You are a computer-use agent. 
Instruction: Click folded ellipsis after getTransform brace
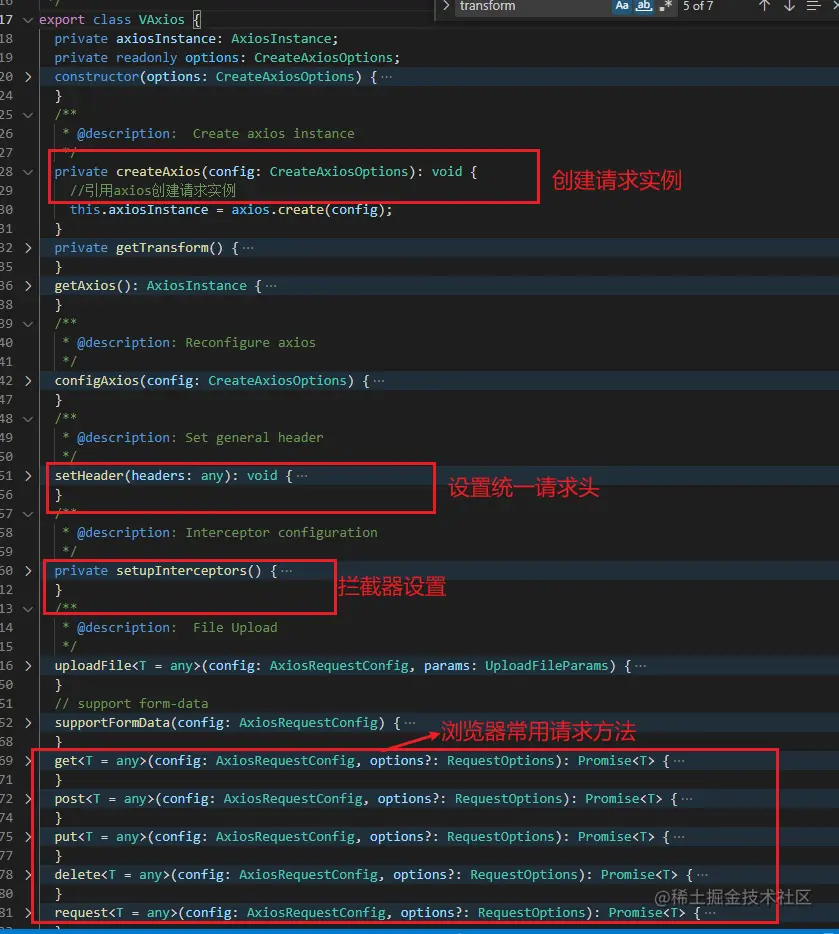(x=248, y=248)
